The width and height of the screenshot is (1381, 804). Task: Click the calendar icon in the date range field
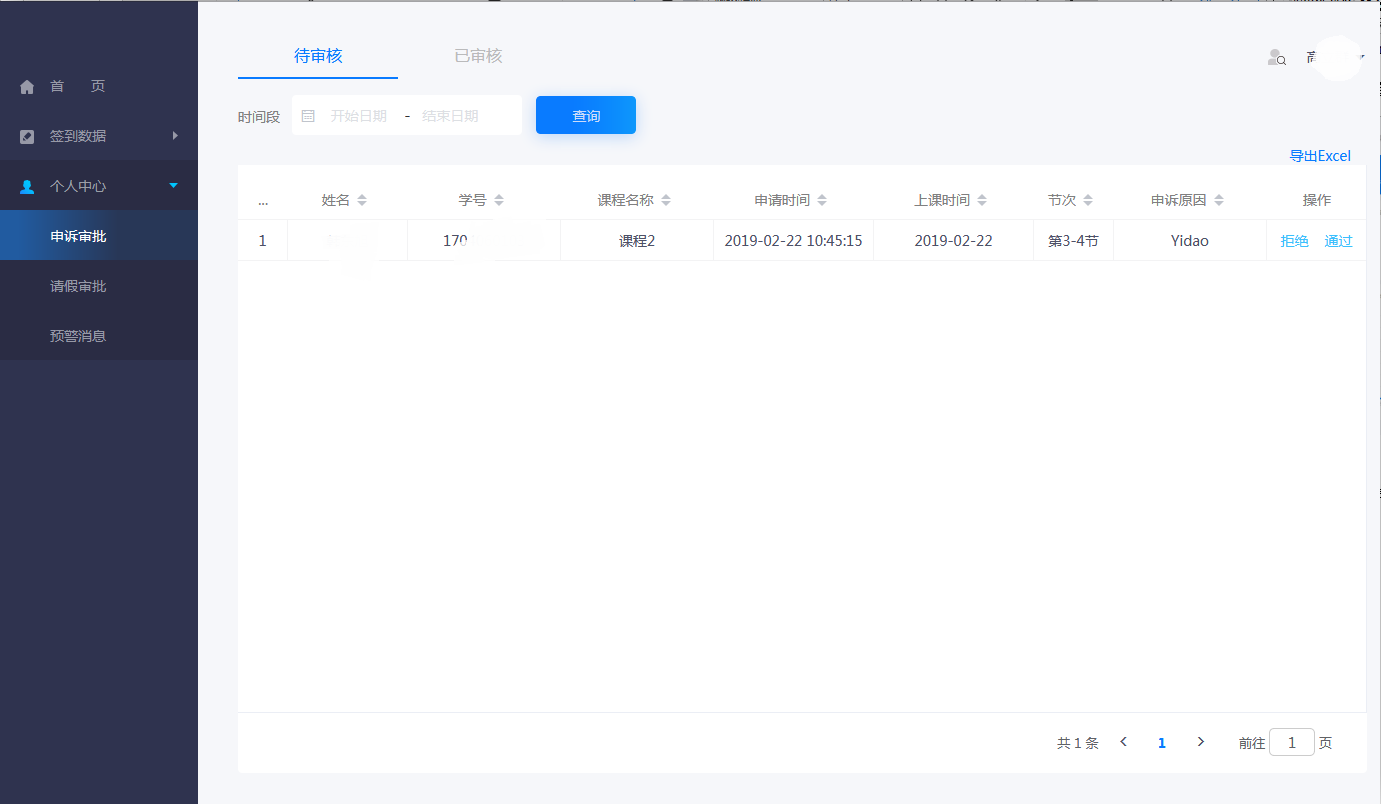pyautogui.click(x=308, y=116)
